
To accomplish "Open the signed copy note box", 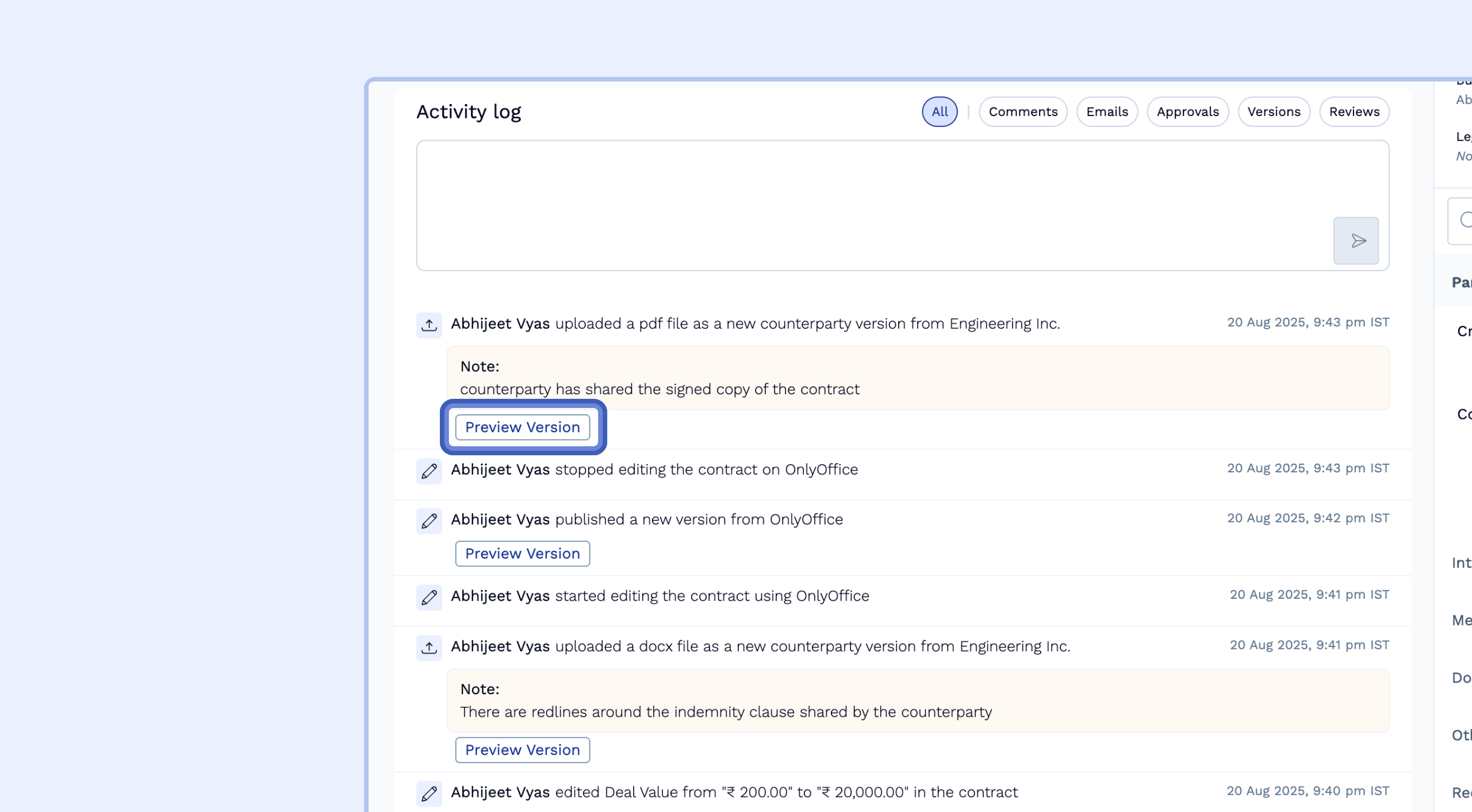I will [918, 378].
